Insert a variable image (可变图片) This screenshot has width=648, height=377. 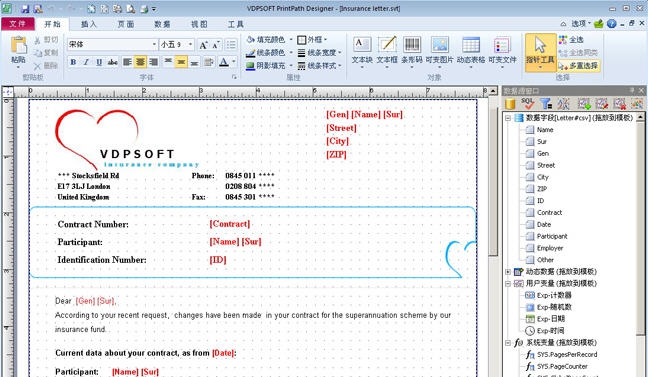439,51
